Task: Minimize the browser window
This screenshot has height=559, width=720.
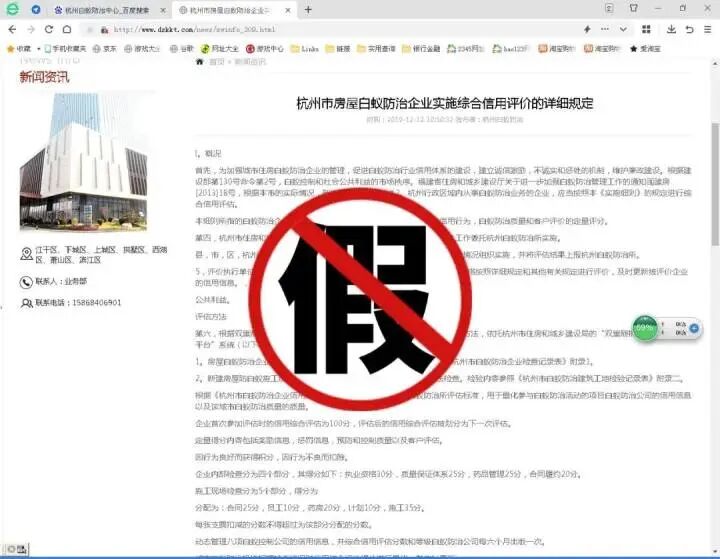Action: coord(658,8)
